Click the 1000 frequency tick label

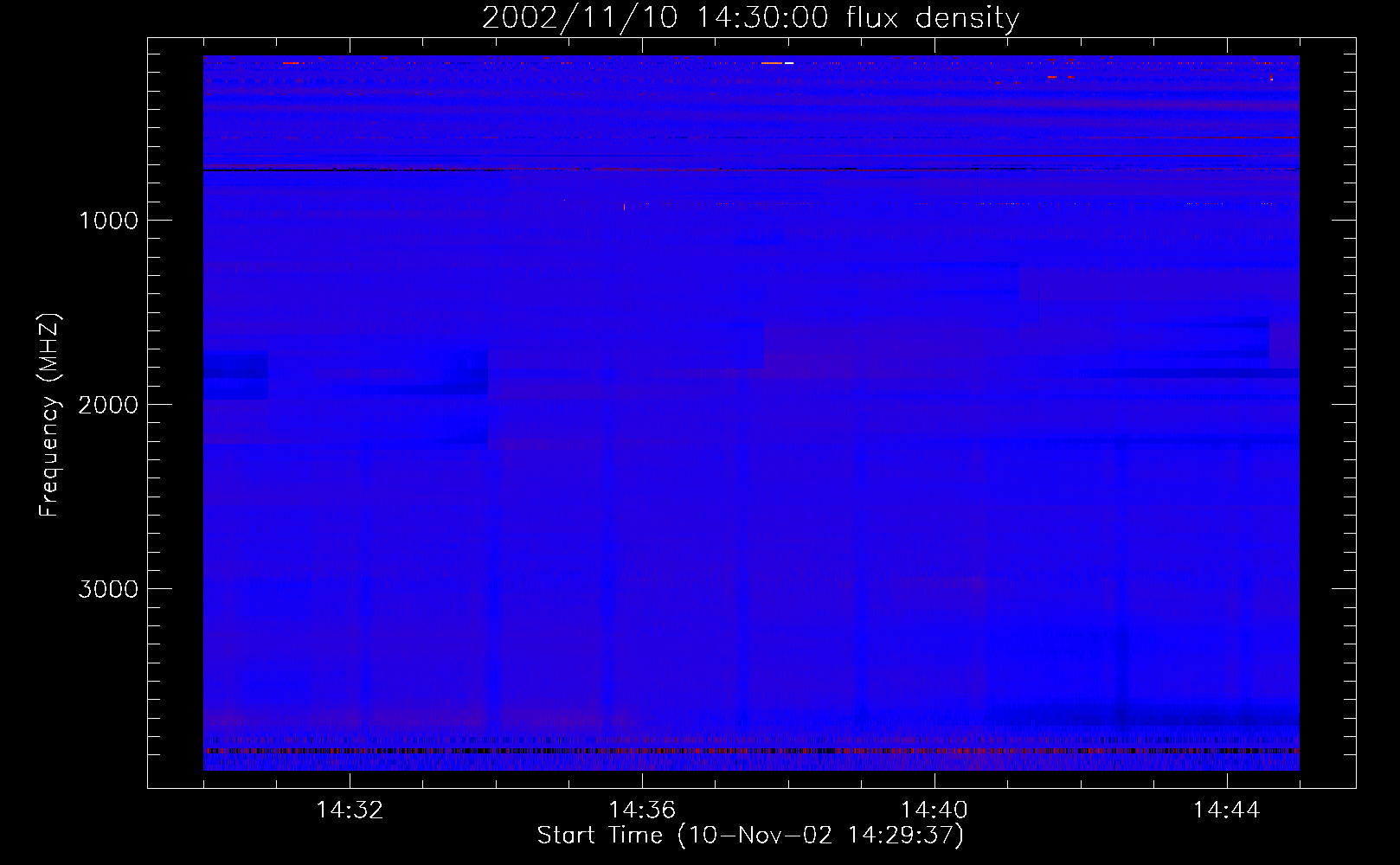click(x=108, y=221)
